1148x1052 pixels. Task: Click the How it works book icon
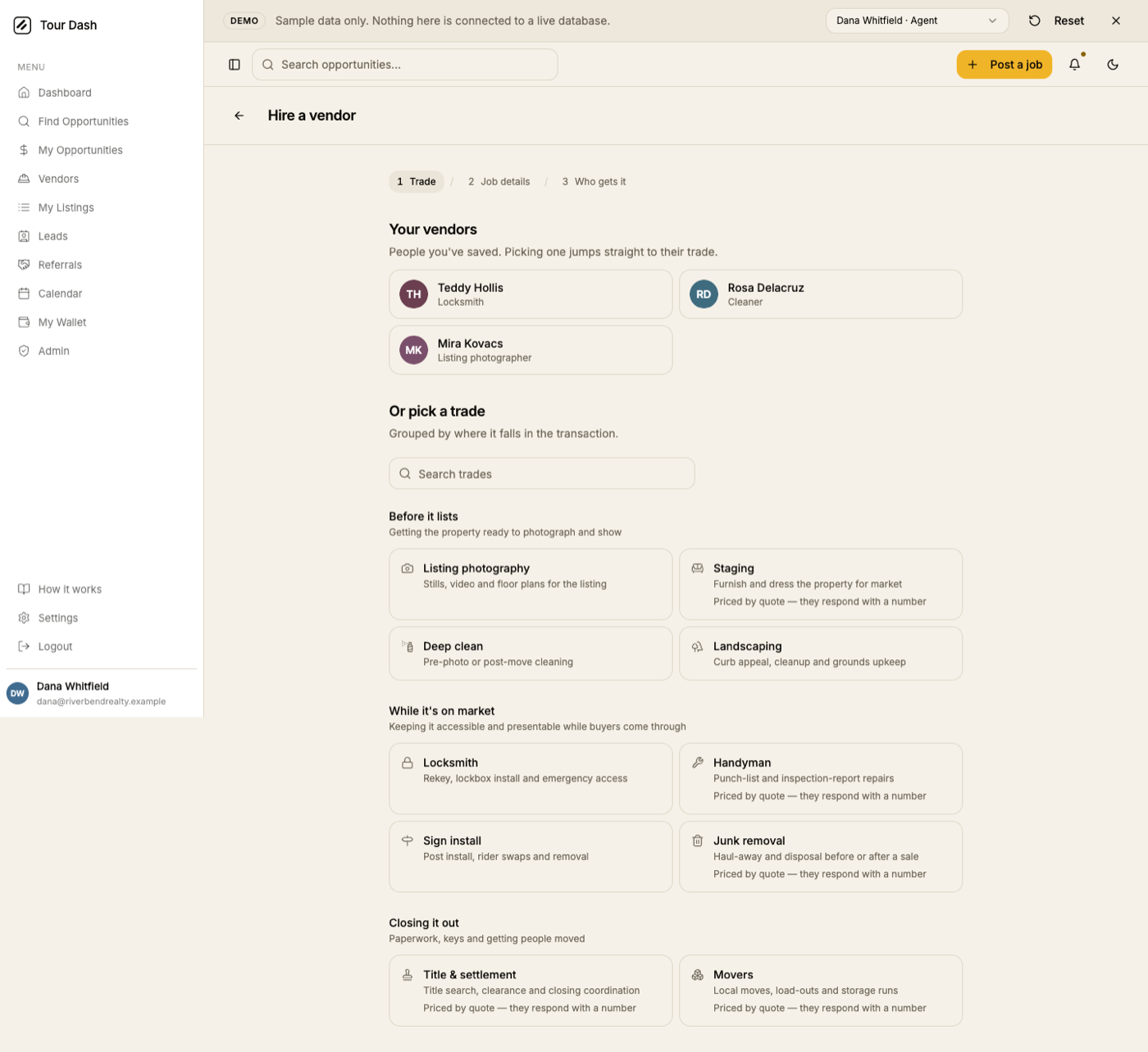24,590
